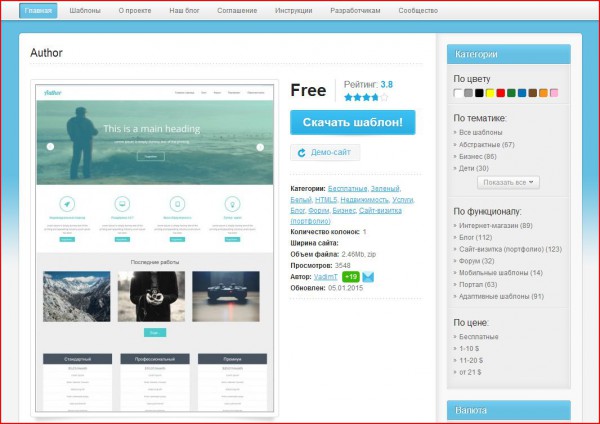Open the 'VadimT' author profile link

(325, 276)
